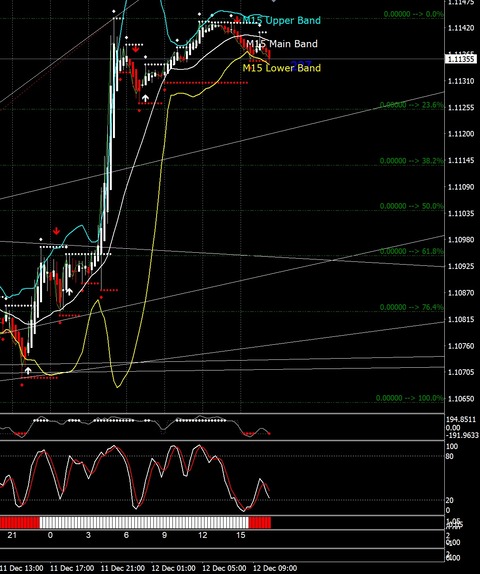Image resolution: width=480 pixels, height=574 pixels.
Task: Click price axis value 1.11035
Action: click(461, 213)
